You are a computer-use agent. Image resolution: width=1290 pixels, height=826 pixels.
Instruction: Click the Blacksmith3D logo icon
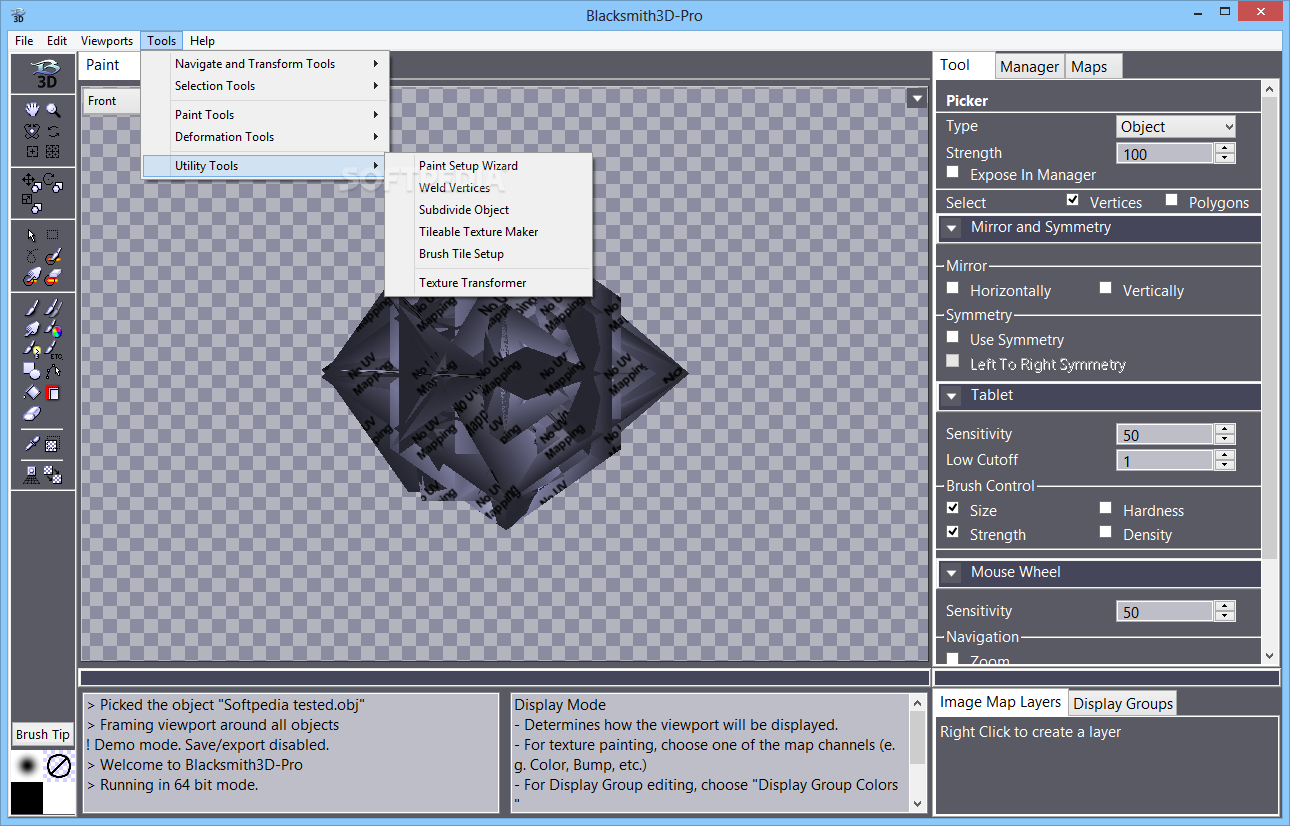43,74
